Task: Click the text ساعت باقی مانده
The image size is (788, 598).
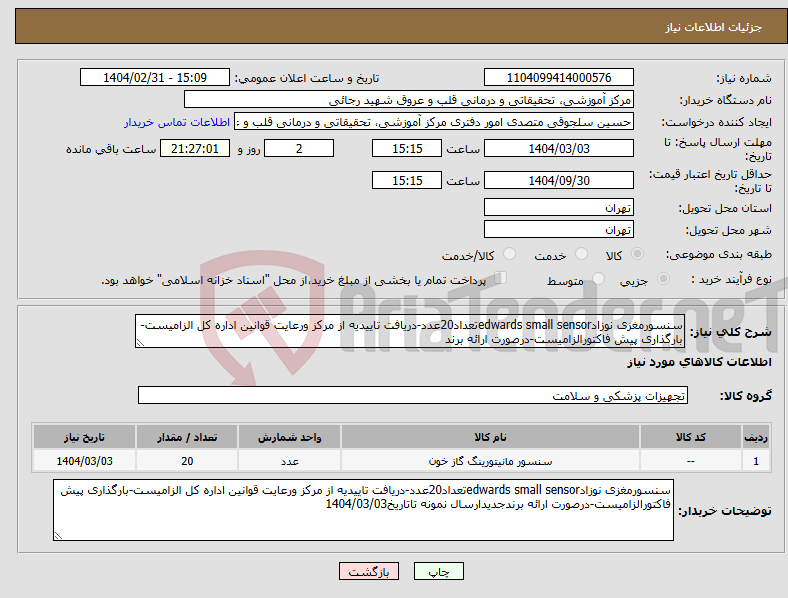Action: point(111,149)
